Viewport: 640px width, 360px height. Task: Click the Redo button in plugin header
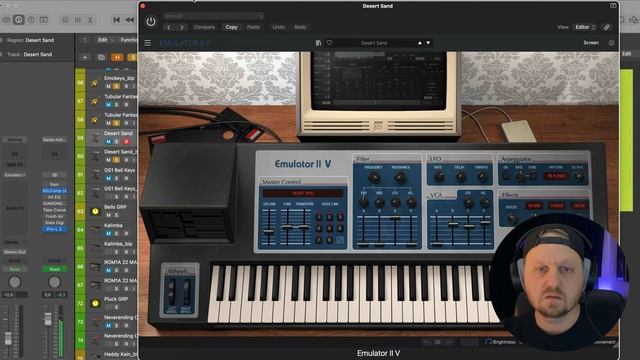click(x=300, y=27)
